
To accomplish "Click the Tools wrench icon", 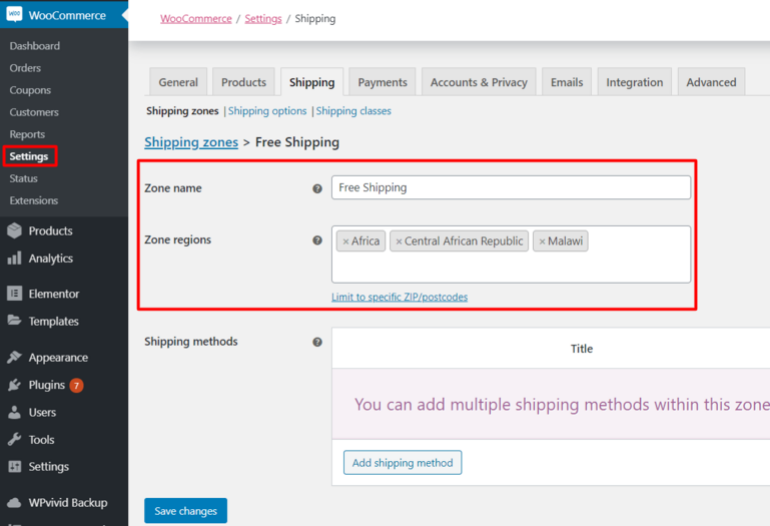I will [x=14, y=440].
